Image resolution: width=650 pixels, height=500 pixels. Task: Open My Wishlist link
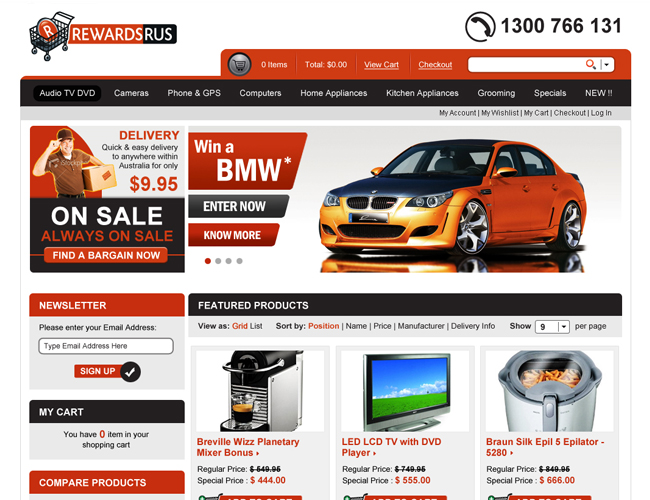tap(500, 113)
